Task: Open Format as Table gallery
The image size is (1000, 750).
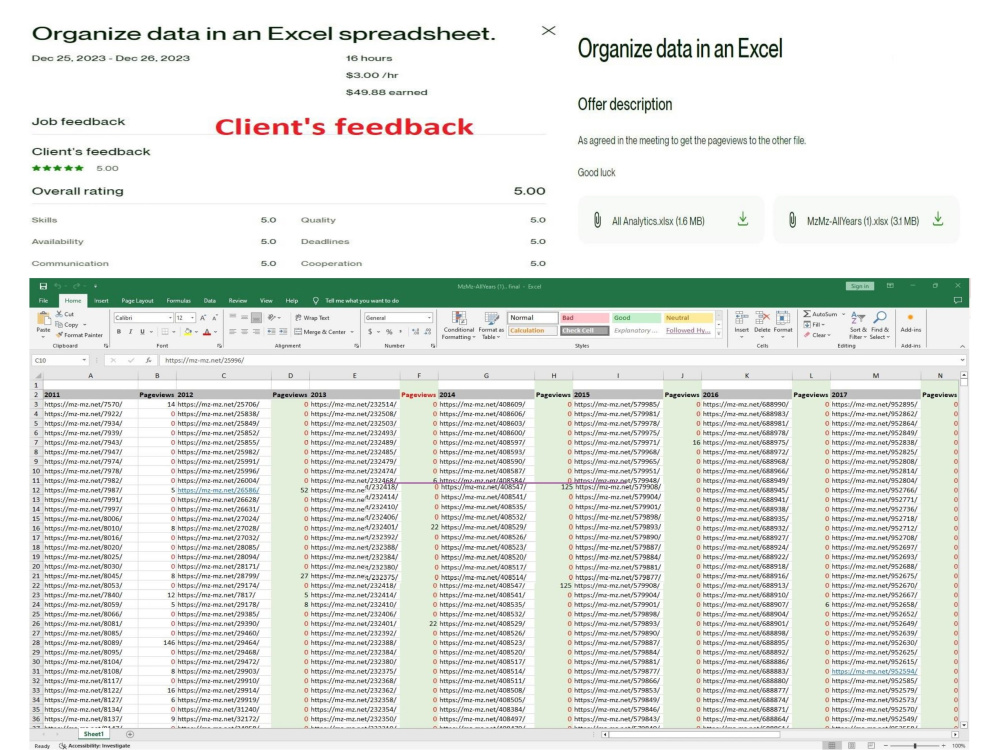Action: pyautogui.click(x=491, y=325)
